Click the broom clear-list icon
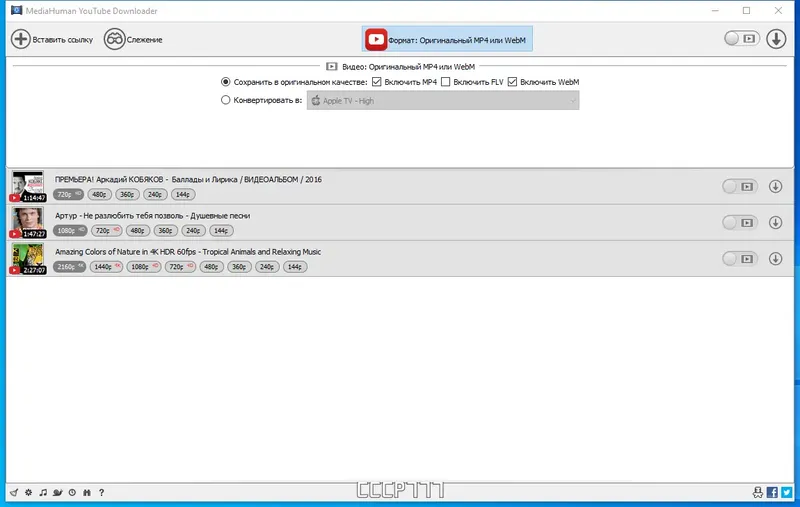800x507 pixels. pyautogui.click(x=14, y=492)
